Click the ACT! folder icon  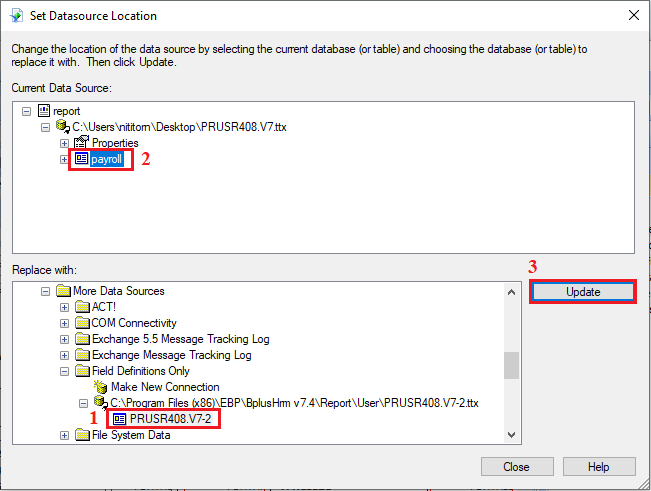[x=82, y=307]
